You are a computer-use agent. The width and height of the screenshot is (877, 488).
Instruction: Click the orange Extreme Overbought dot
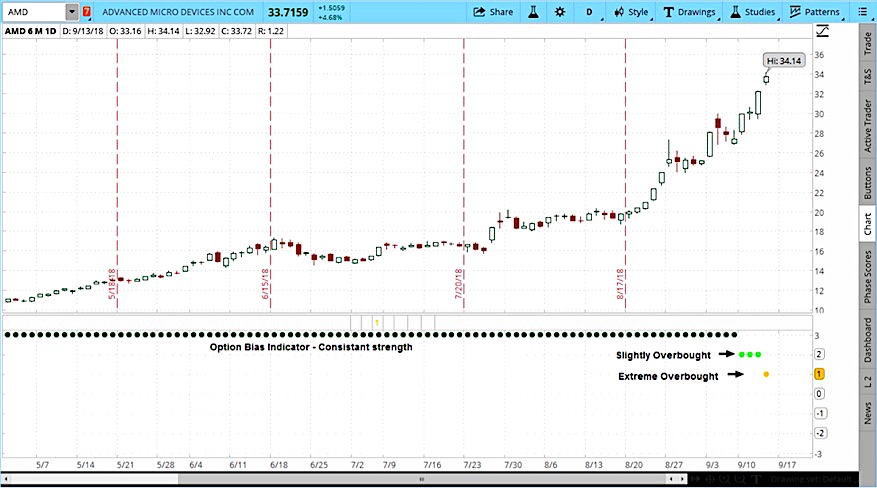[766, 375]
